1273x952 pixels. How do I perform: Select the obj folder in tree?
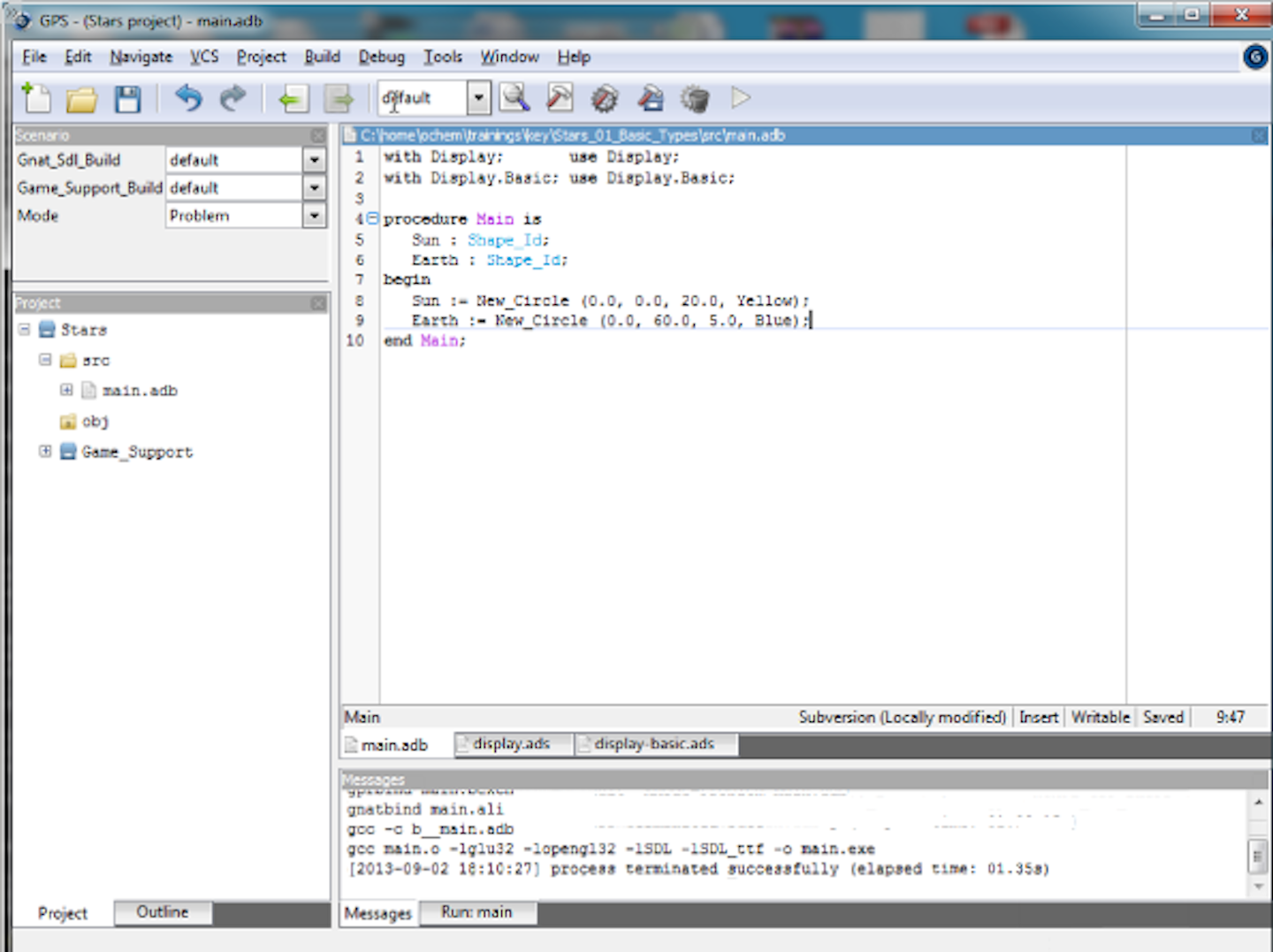(x=95, y=421)
